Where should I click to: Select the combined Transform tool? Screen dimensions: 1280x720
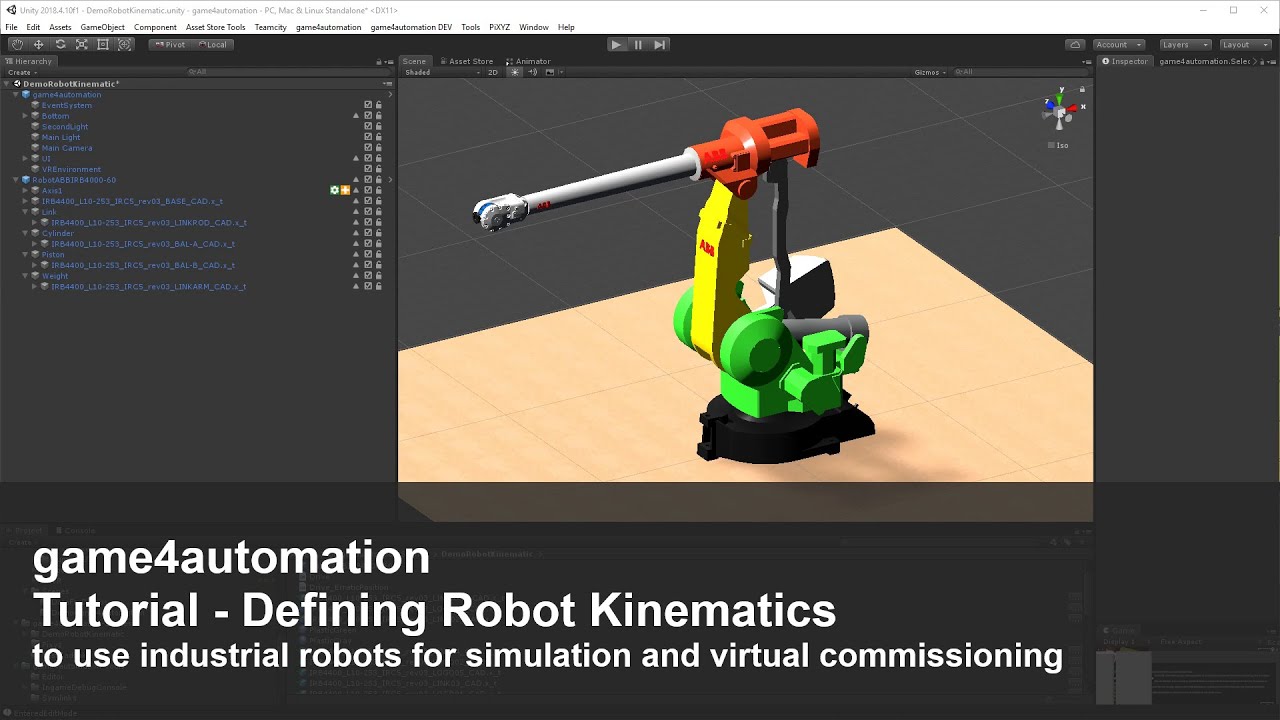coord(125,44)
